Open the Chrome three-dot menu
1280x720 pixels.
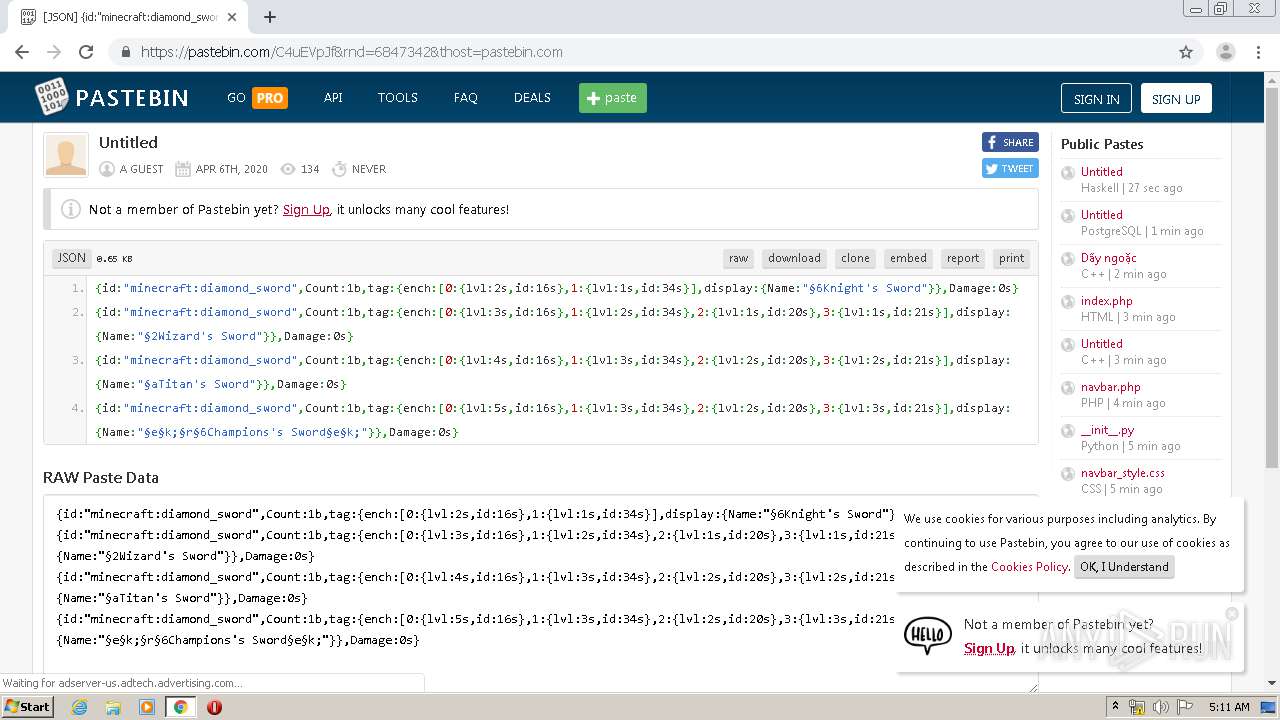click(x=1258, y=52)
